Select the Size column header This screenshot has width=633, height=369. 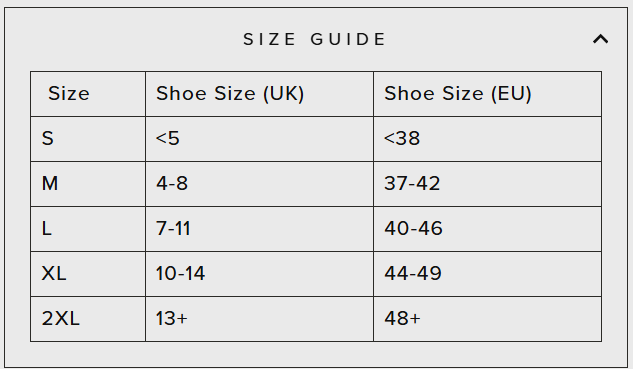point(88,94)
